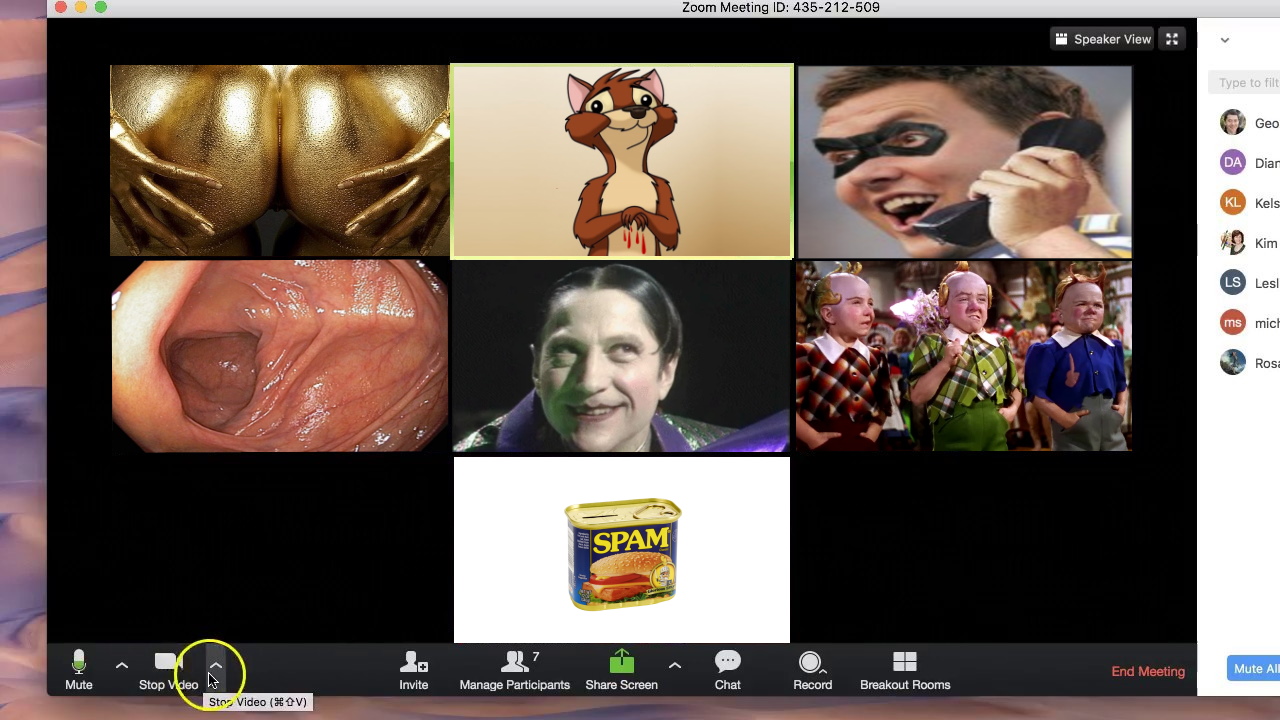Screen dimensions: 1280x720
Task: Click the green Share Screen icon
Action: click(x=621, y=662)
